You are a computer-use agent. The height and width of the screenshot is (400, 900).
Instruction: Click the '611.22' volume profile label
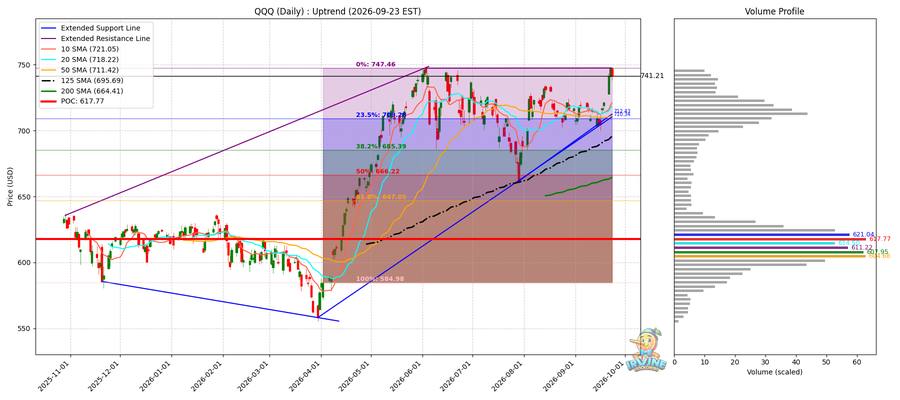click(x=862, y=247)
